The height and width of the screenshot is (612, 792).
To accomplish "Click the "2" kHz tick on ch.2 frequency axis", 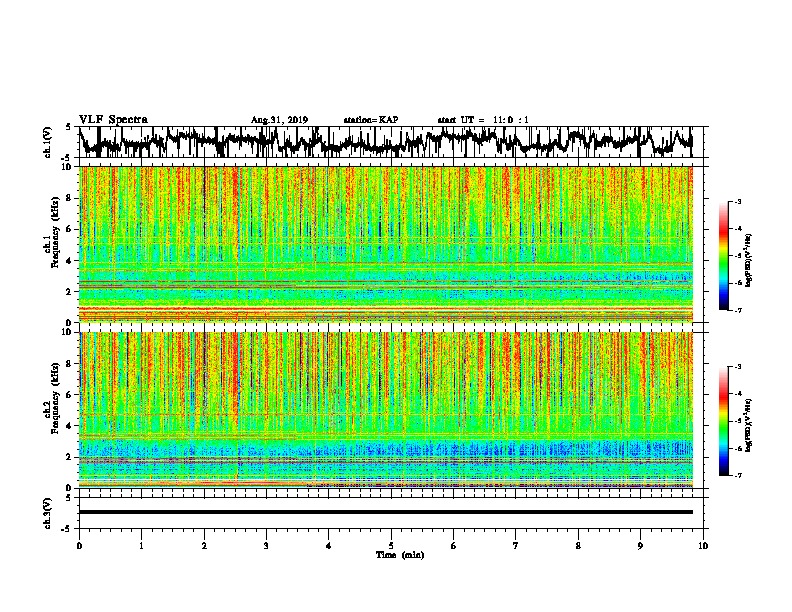I will (x=71, y=456).
